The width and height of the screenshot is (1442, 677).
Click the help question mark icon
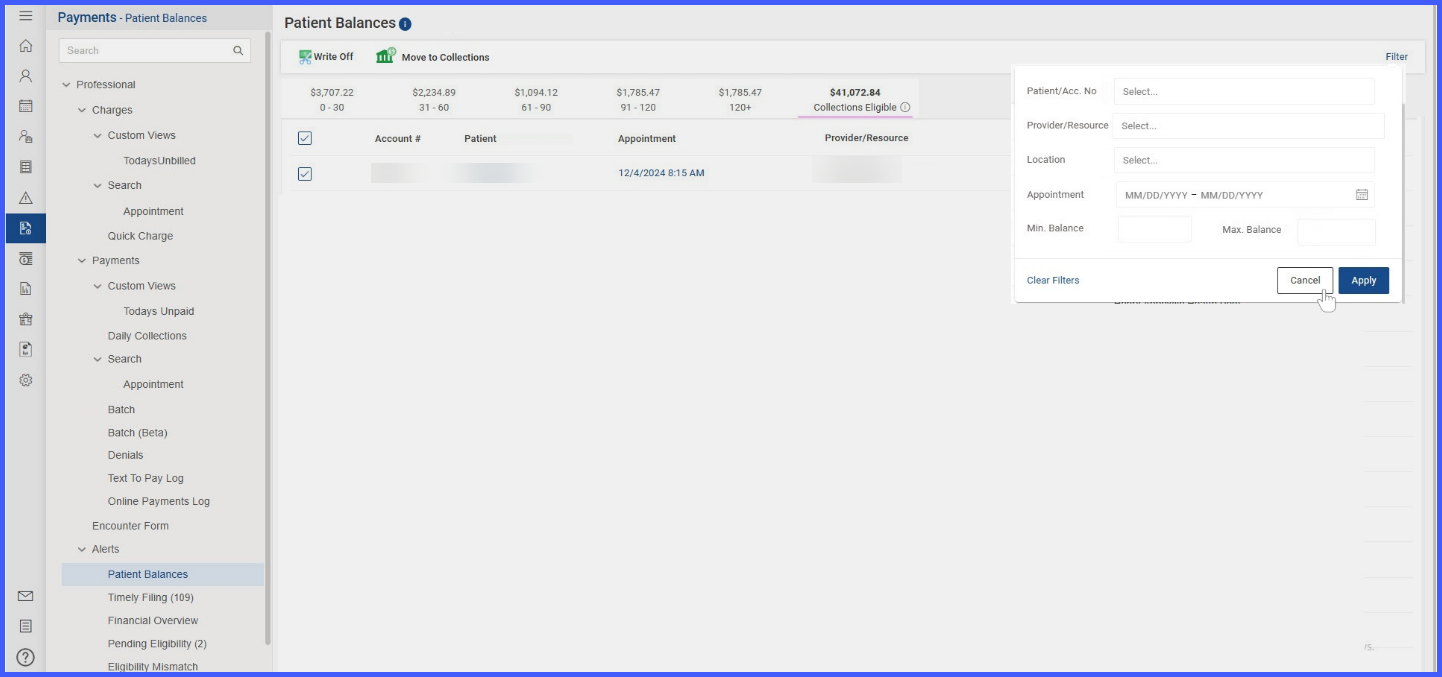[x=26, y=657]
